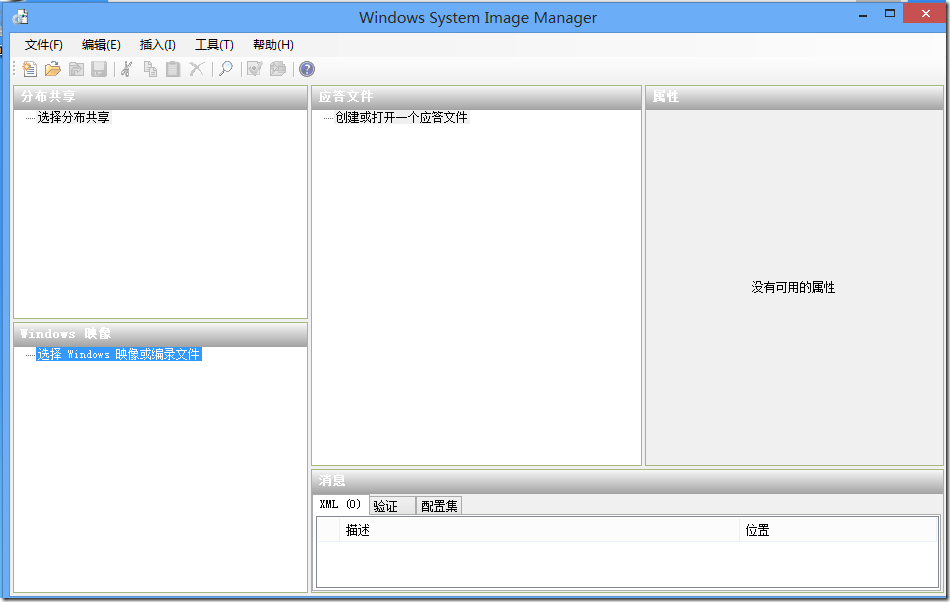This screenshot has width=950, height=602.
Task: Click the 没有可用的属性 text
Action: pyautogui.click(x=793, y=288)
